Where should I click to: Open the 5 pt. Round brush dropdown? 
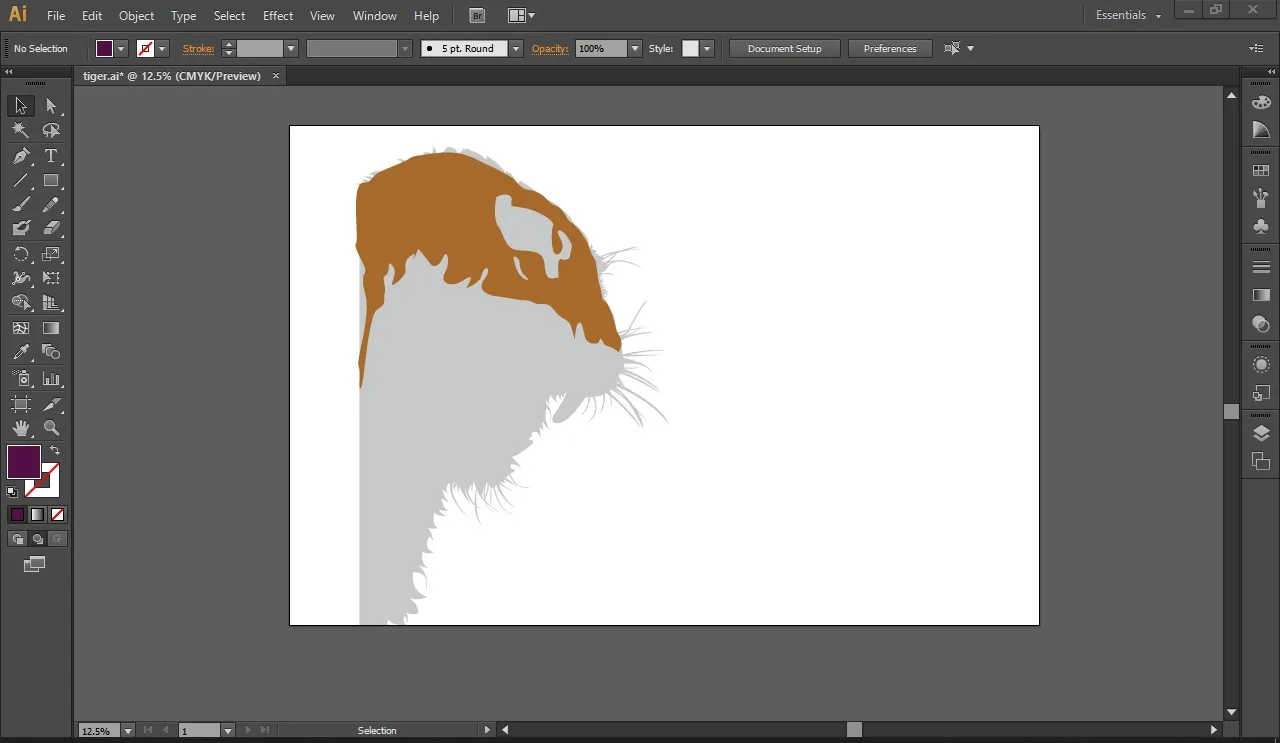[x=516, y=48]
